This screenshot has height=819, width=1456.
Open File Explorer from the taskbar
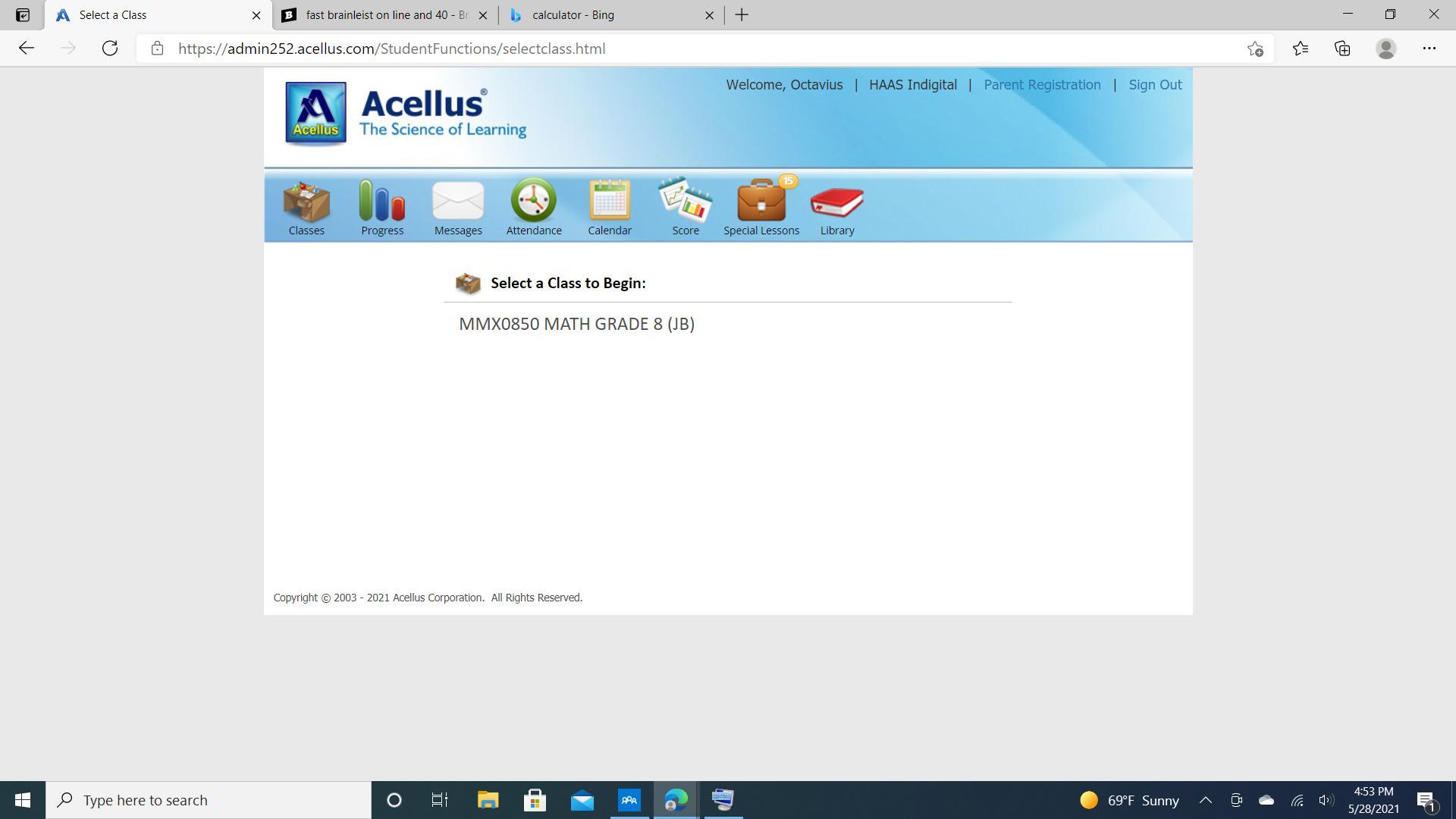click(488, 800)
